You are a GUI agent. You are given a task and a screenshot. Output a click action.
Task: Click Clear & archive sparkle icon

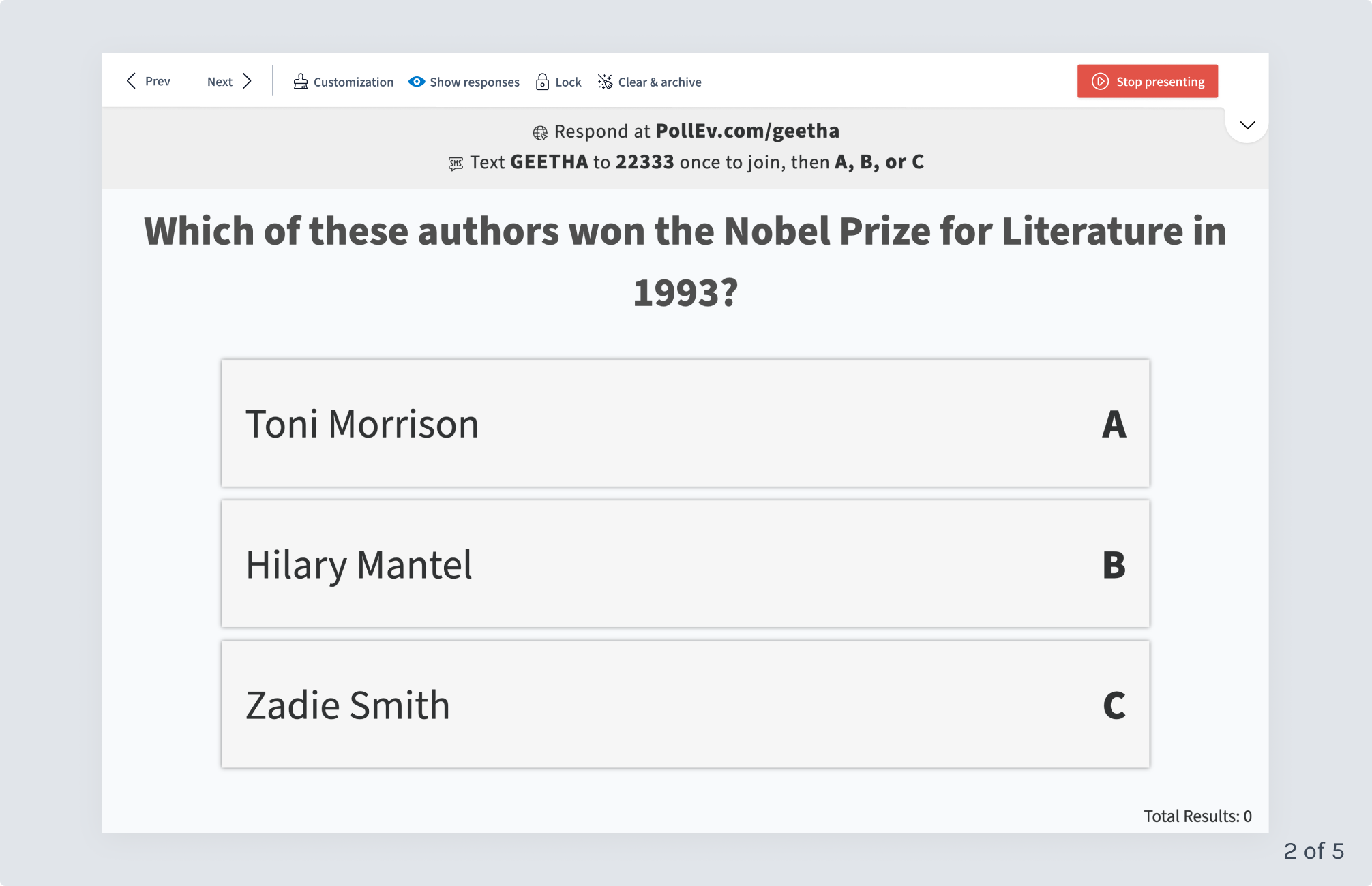[x=606, y=82]
